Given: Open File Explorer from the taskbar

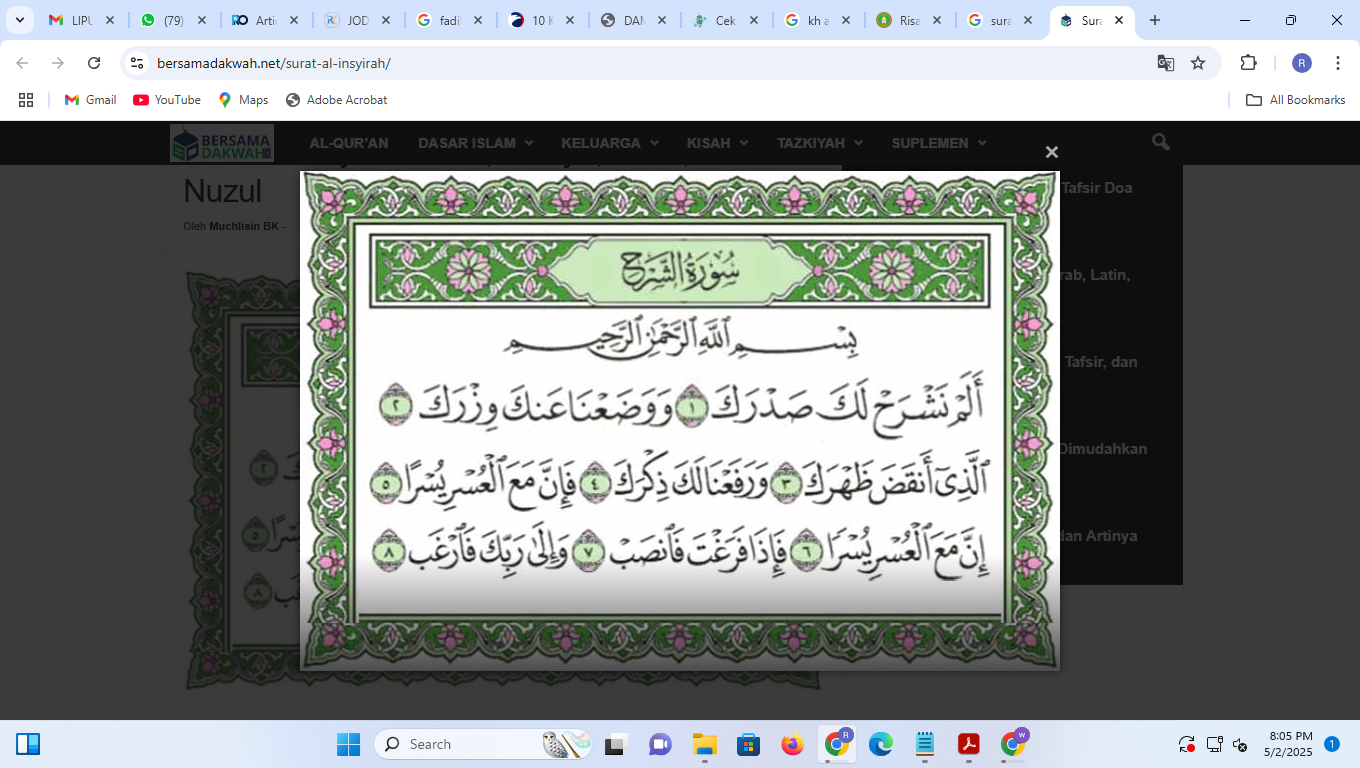Looking at the screenshot, I should point(705,744).
